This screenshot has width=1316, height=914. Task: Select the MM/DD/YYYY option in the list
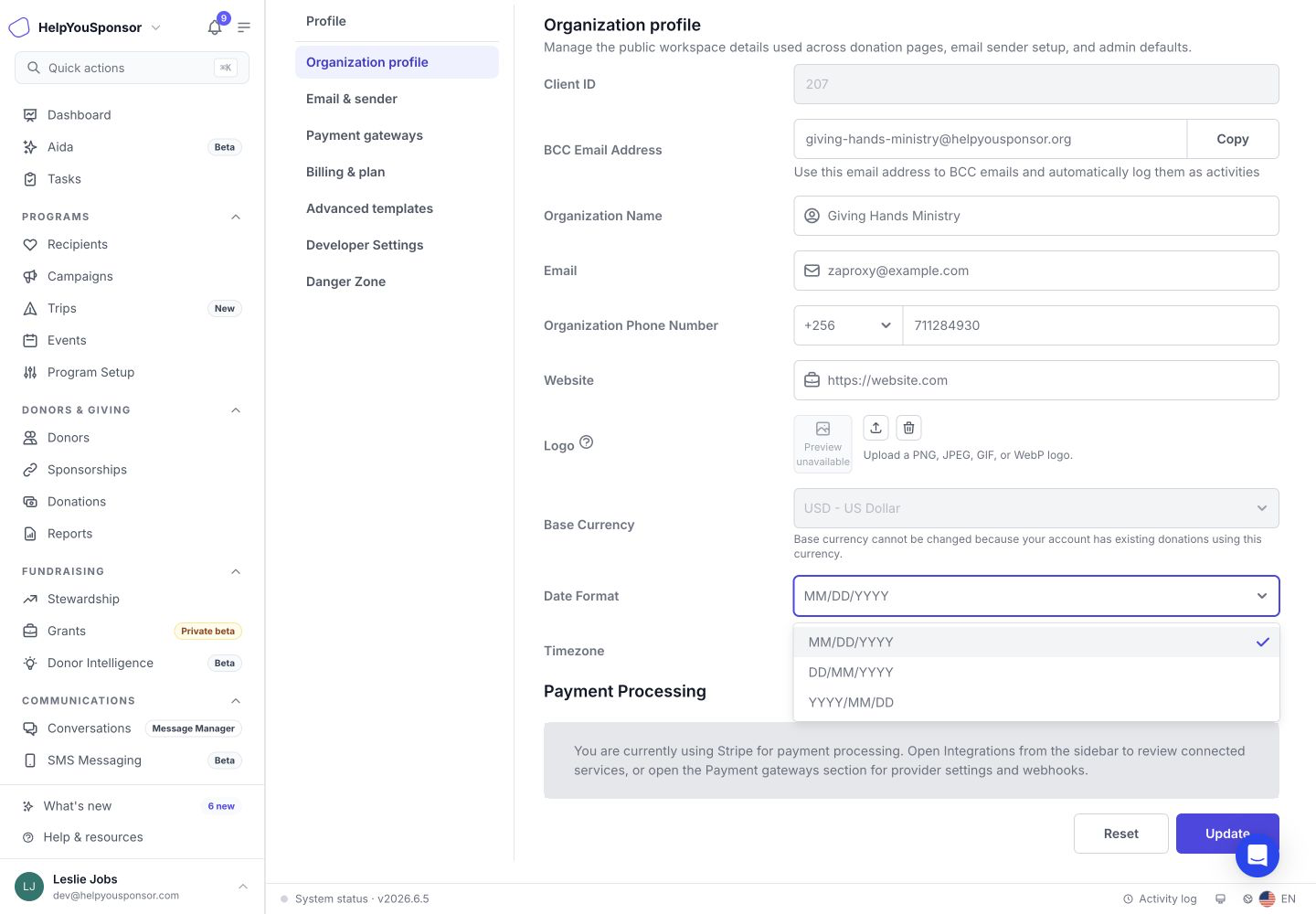1036,643
